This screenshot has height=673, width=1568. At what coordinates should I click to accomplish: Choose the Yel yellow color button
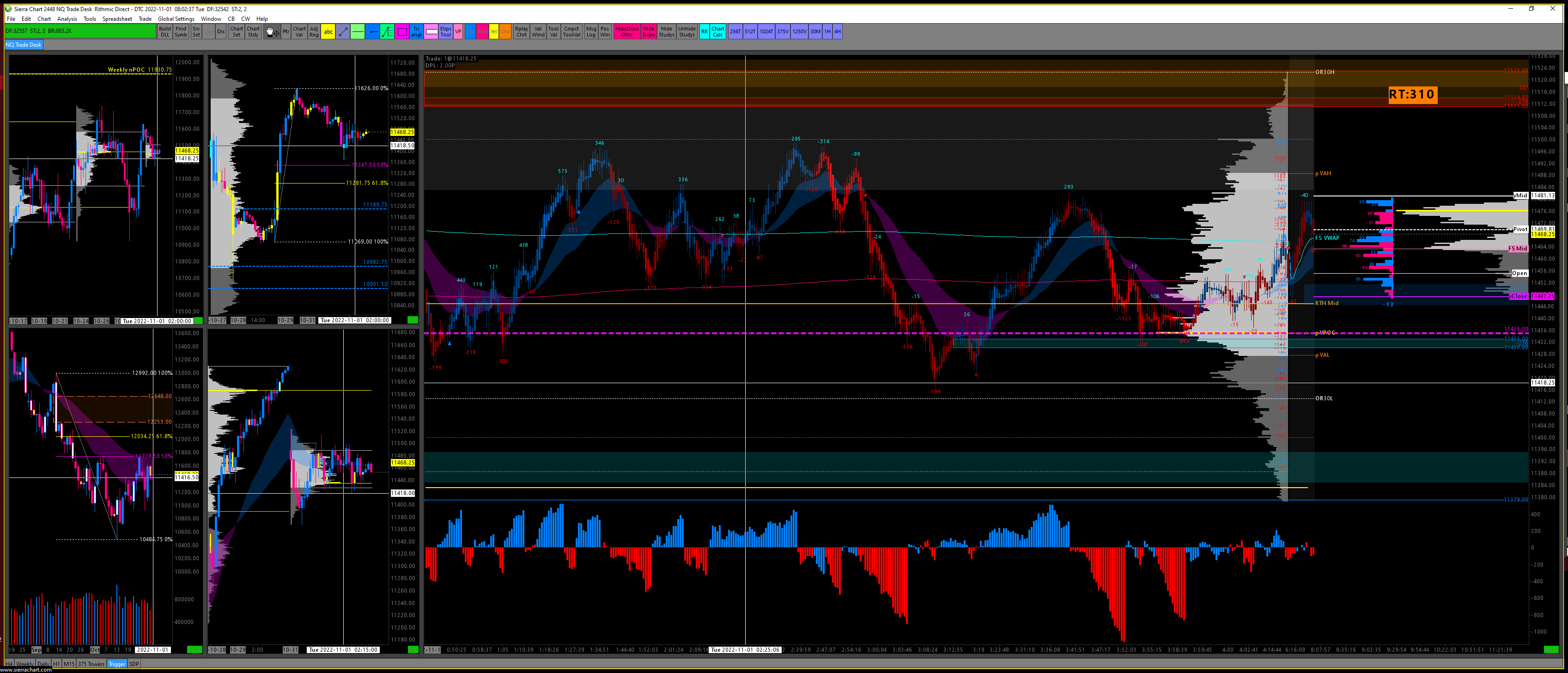coord(494,32)
